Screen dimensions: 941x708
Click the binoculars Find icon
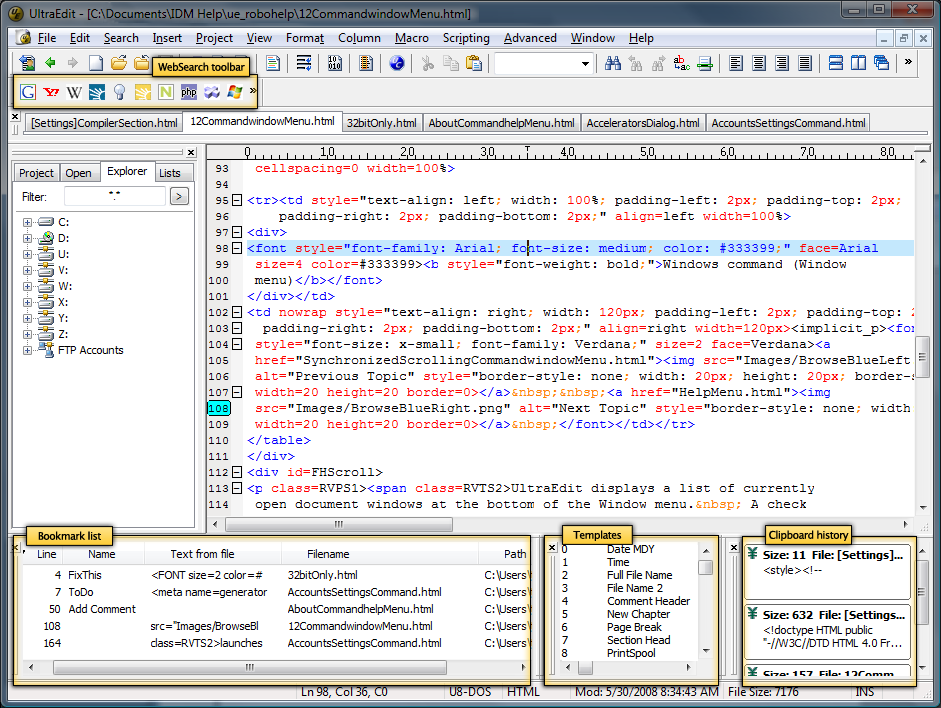(x=613, y=63)
